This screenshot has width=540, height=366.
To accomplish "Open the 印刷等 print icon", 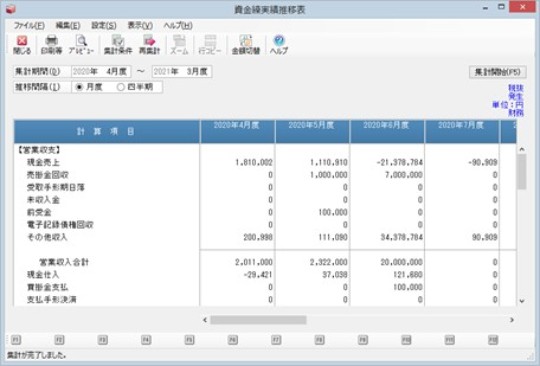I will (52, 45).
